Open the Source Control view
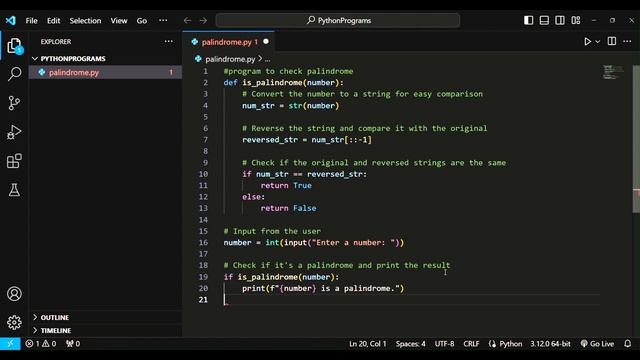Image resolution: width=640 pixels, height=360 pixels. point(14,103)
